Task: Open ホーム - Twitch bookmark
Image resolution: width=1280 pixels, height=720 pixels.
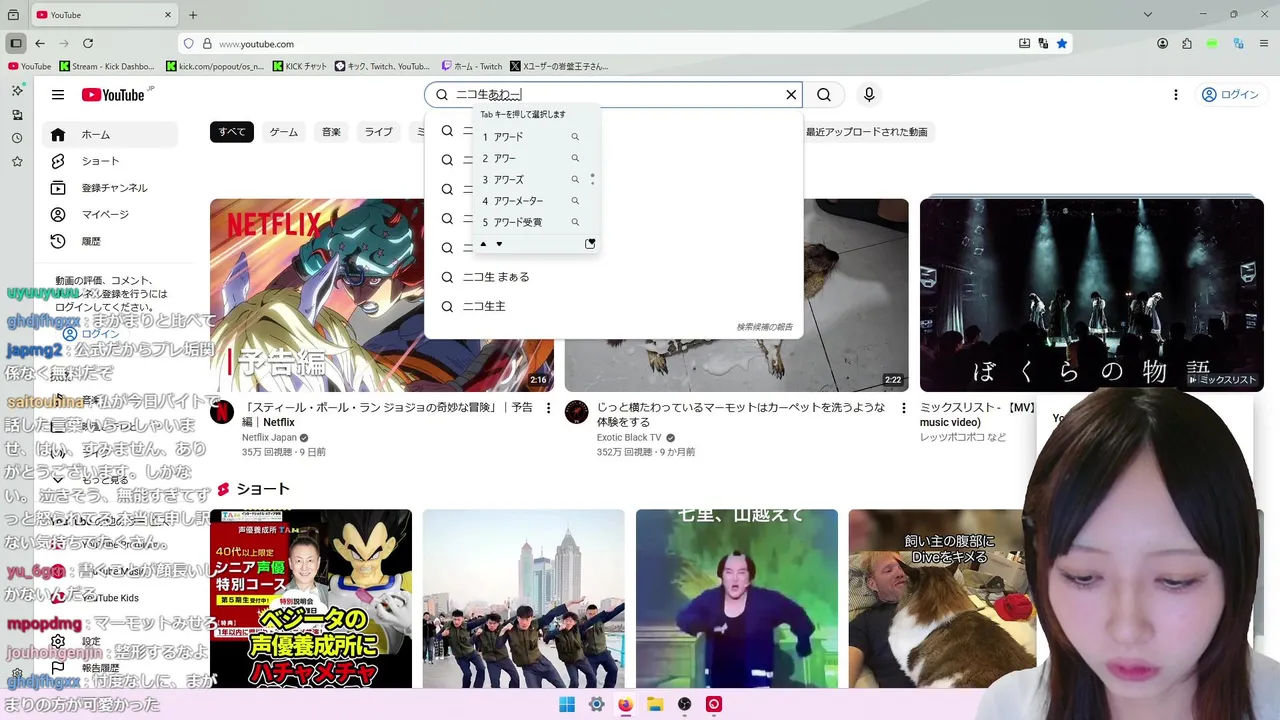Action: coord(472,66)
